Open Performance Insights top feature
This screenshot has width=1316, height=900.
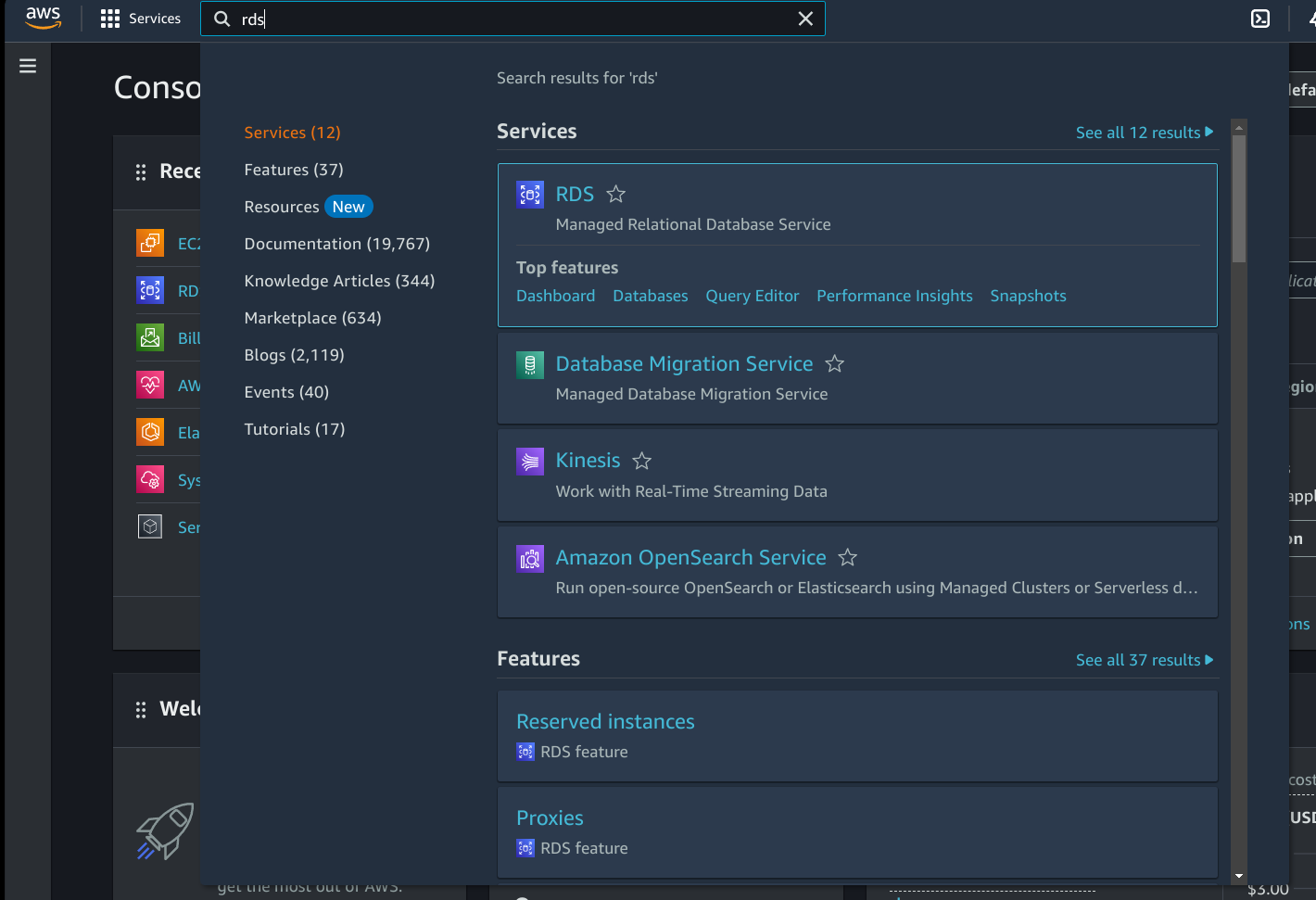click(x=894, y=296)
